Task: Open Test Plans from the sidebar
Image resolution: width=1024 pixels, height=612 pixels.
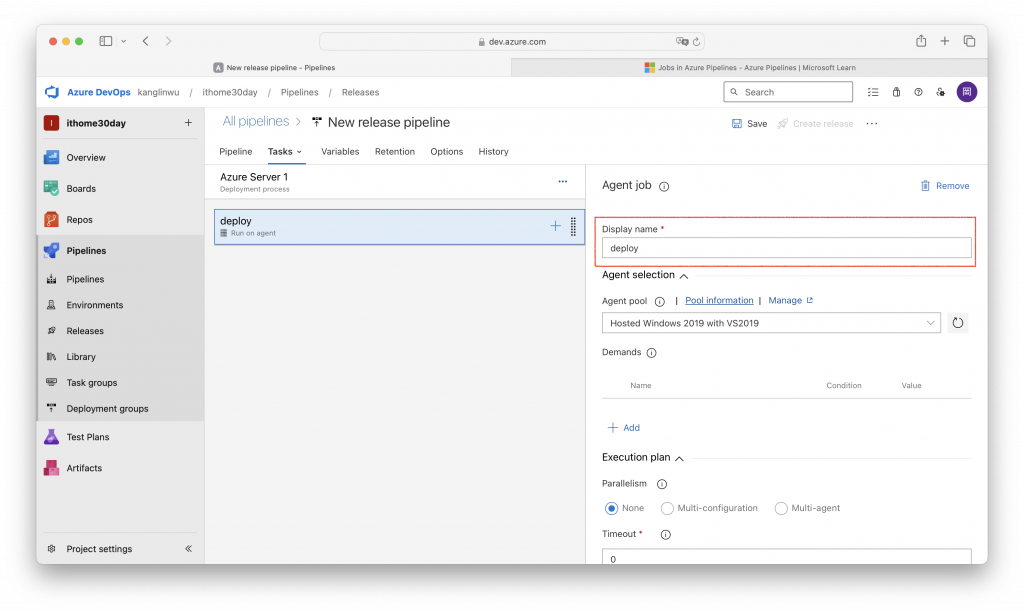Action: 88,437
